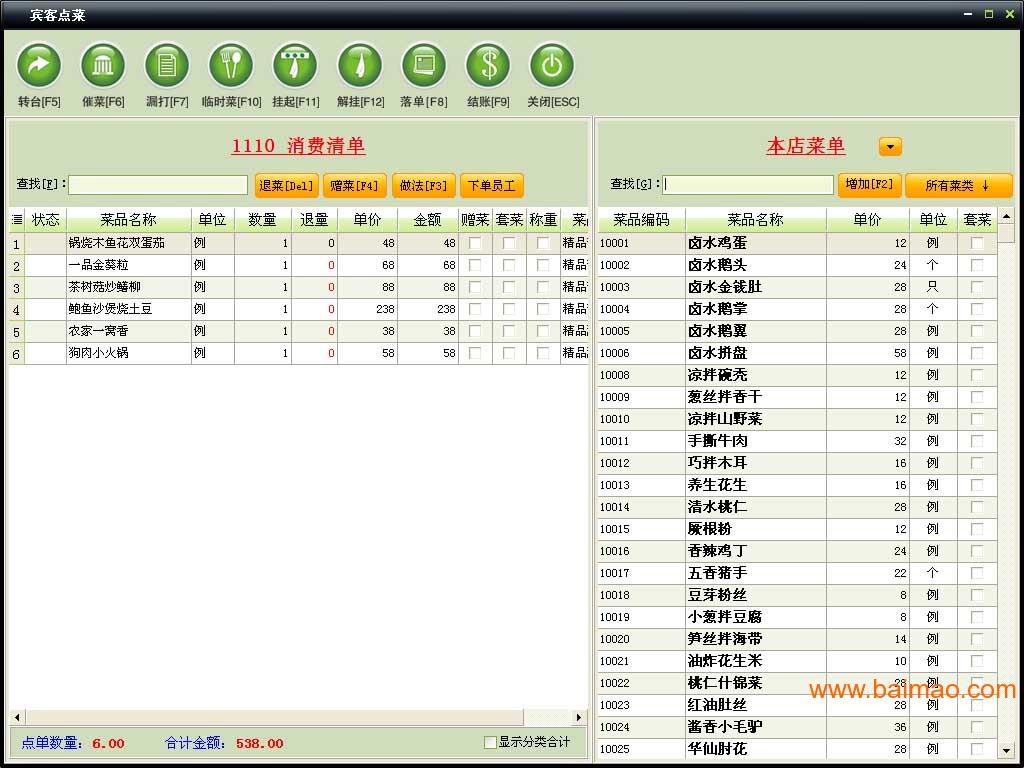Click the column chooser icon in order grid header
Image resolution: width=1024 pixels, height=768 pixels.
point(16,220)
